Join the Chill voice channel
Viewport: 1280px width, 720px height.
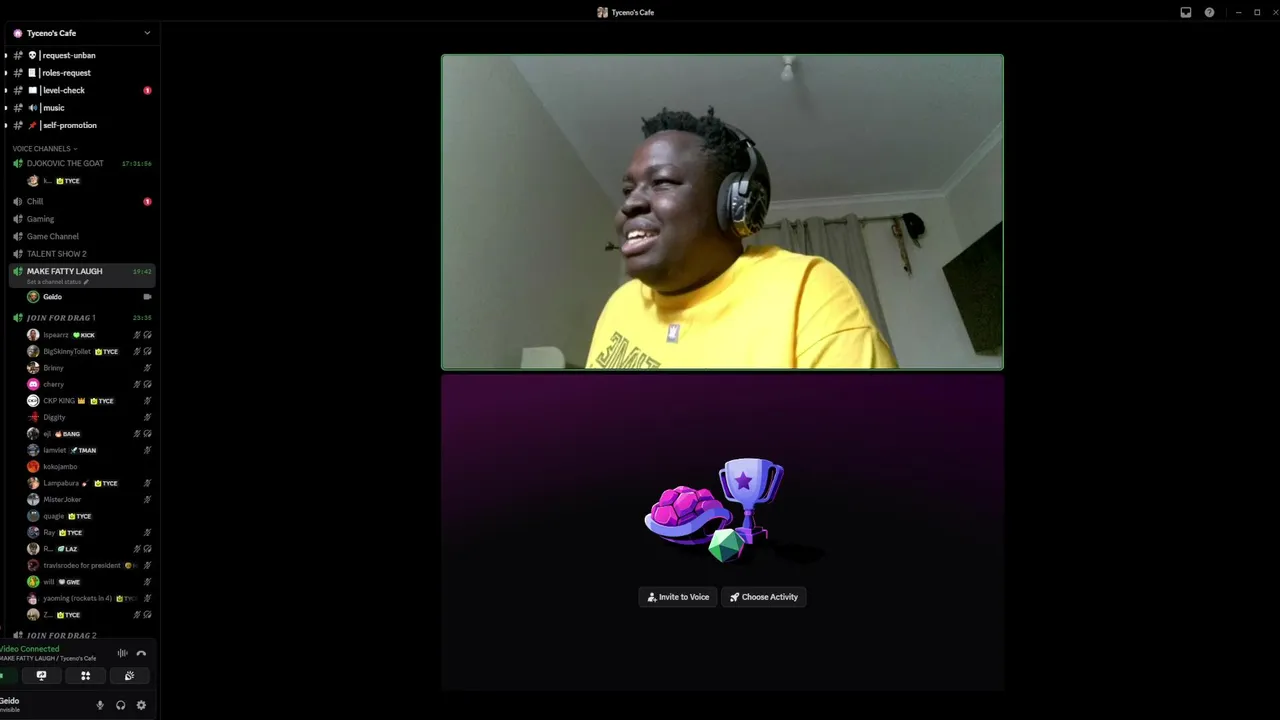pyautogui.click(x=82, y=201)
